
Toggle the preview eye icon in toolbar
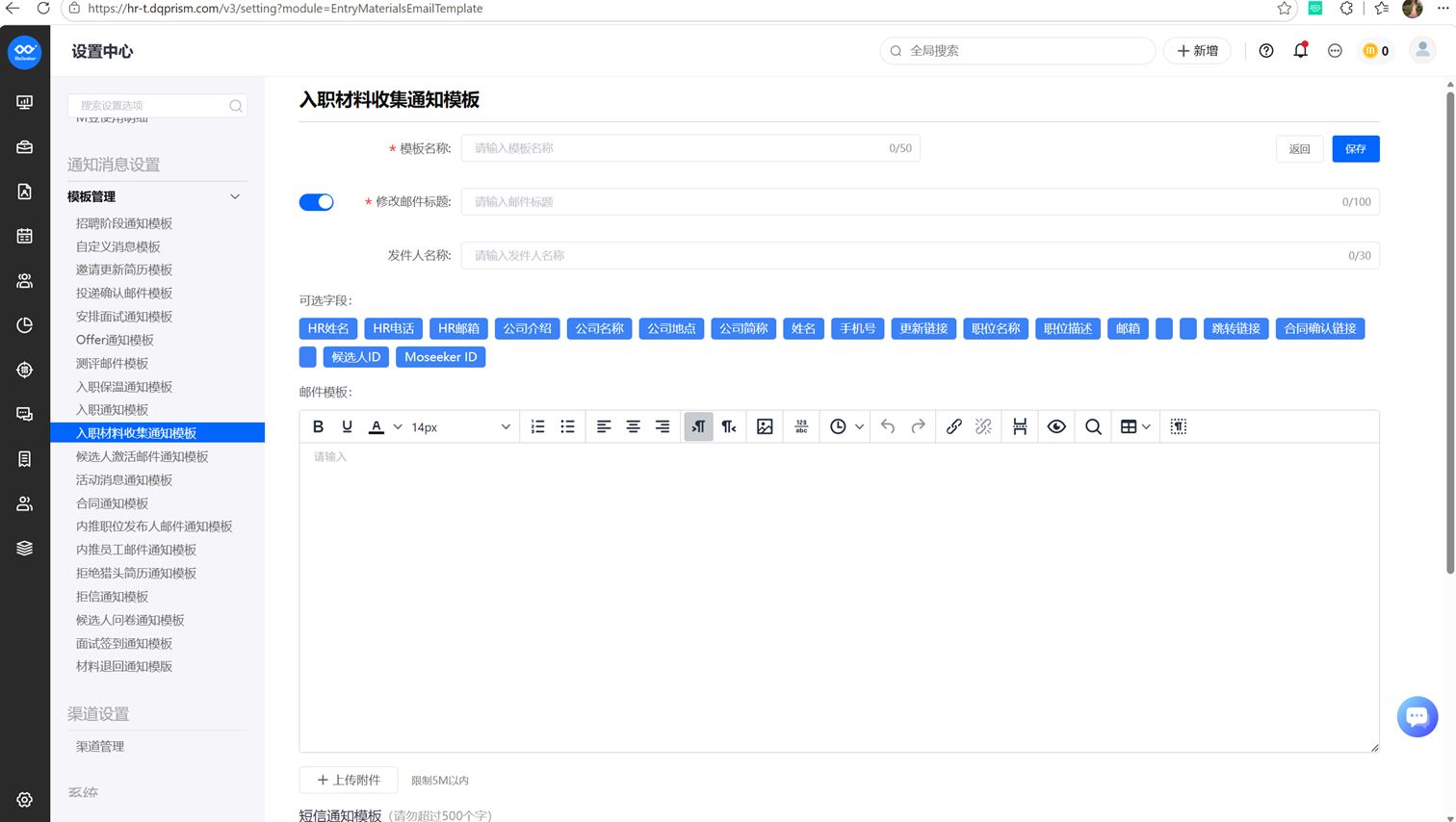[1056, 426]
